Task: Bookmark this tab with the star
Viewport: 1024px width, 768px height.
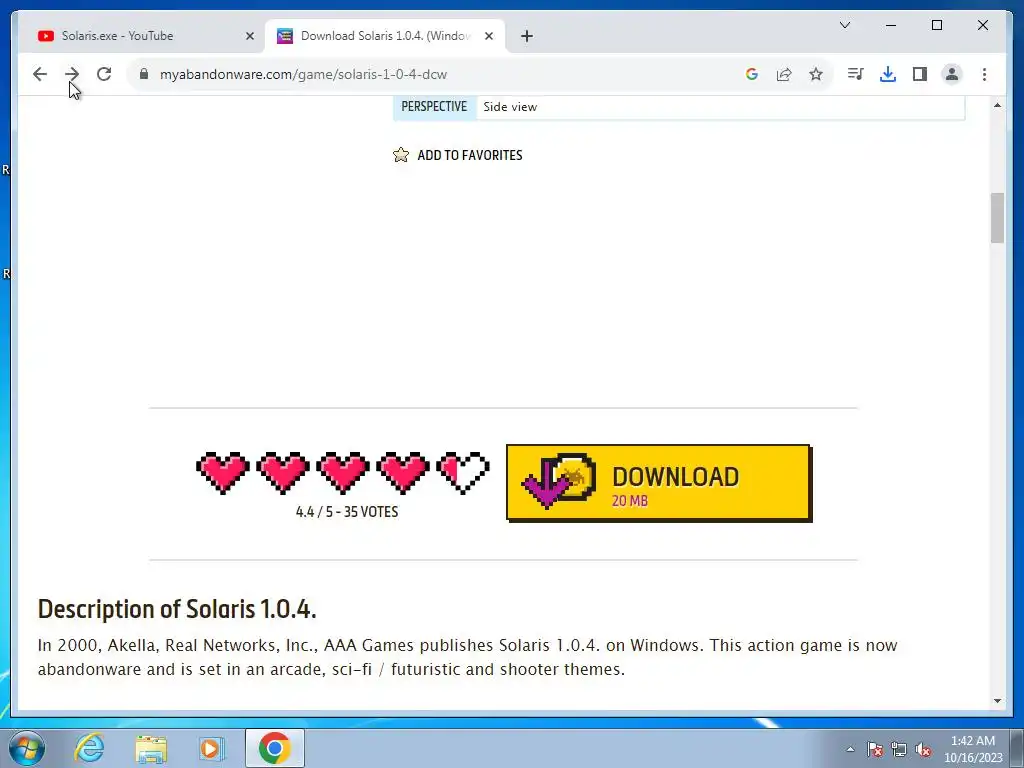Action: click(x=816, y=74)
